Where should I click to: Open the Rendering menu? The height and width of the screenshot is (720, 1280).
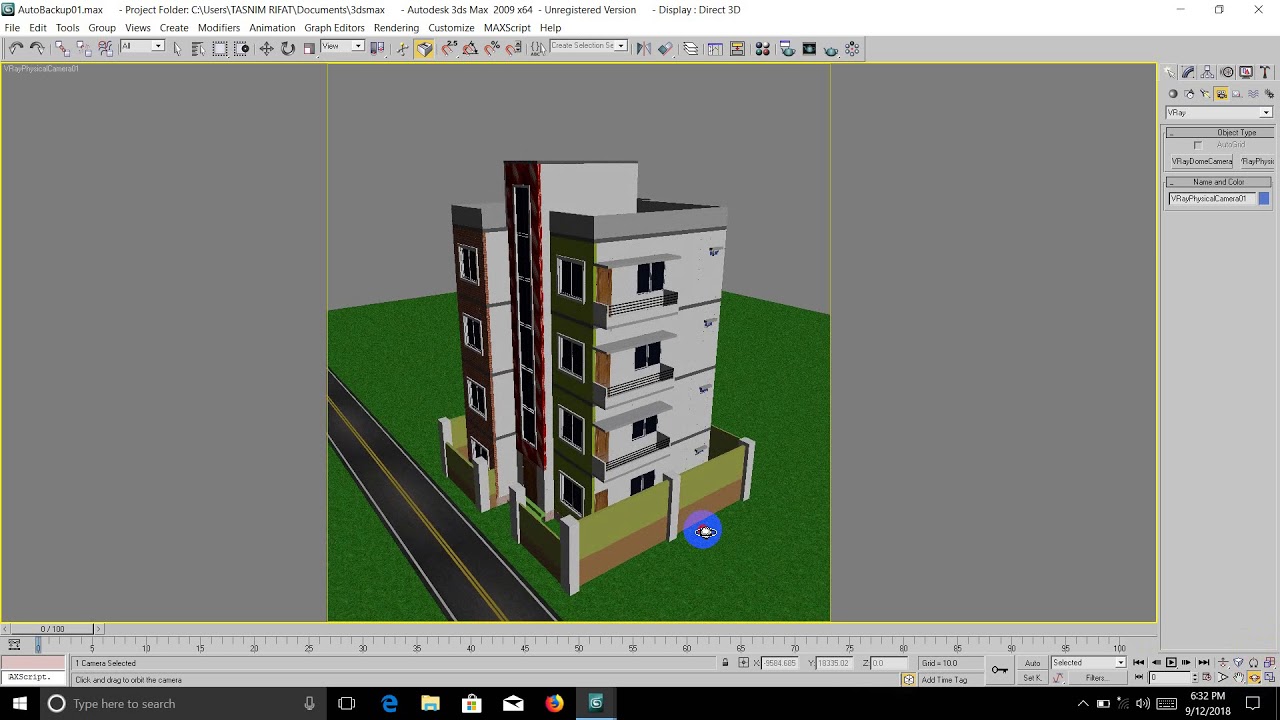pyautogui.click(x=396, y=28)
